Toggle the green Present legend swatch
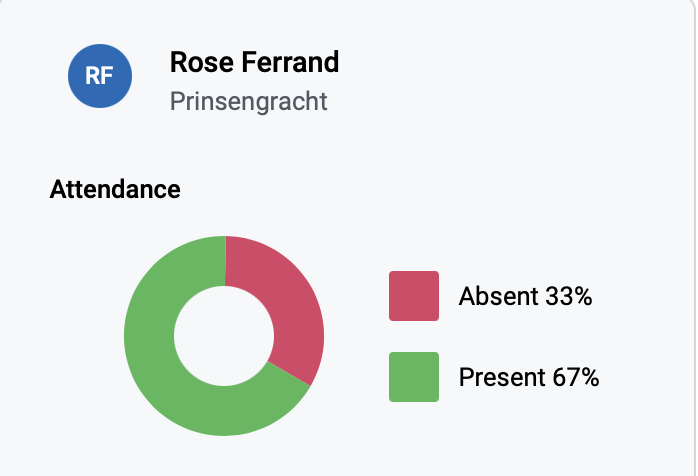Image resolution: width=698 pixels, height=476 pixels. (x=413, y=377)
